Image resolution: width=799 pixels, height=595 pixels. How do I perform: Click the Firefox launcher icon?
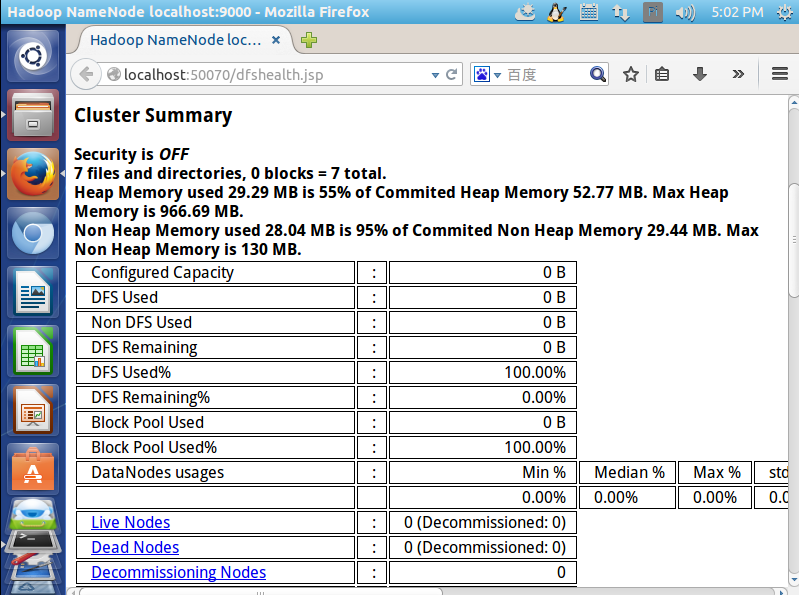click(33, 174)
